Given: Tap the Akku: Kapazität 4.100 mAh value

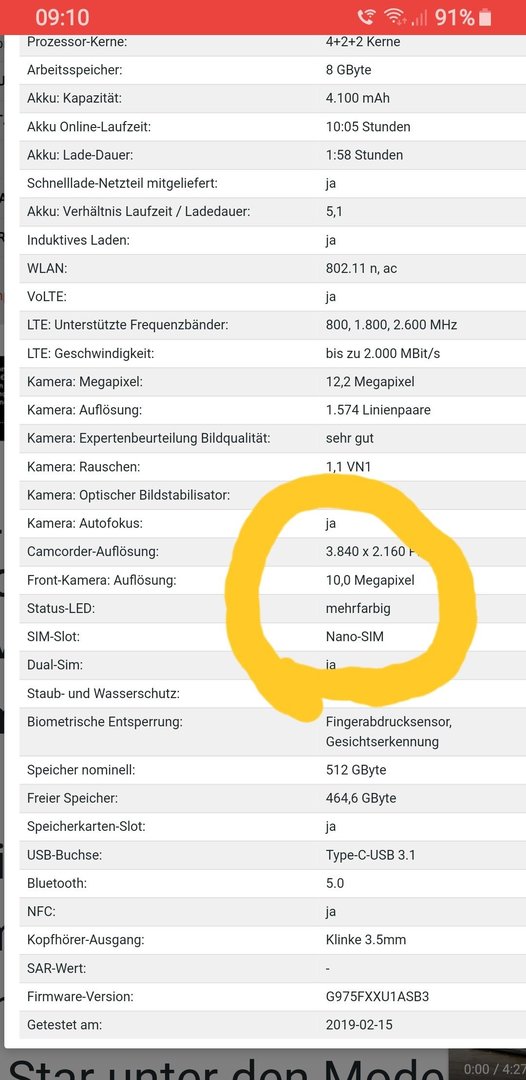Looking at the screenshot, I should (x=357, y=98).
